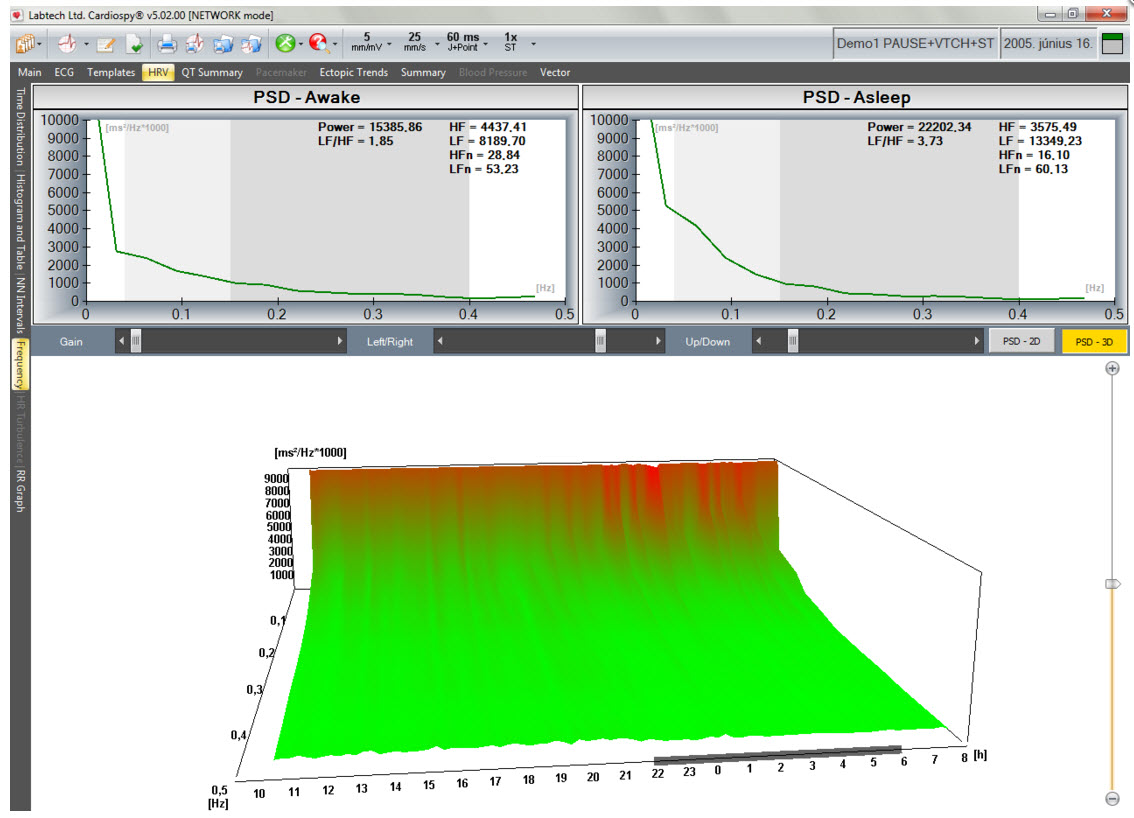Viewport: 1134px width, 818px height.
Task: Click the printer icon
Action: pyautogui.click(x=167, y=43)
